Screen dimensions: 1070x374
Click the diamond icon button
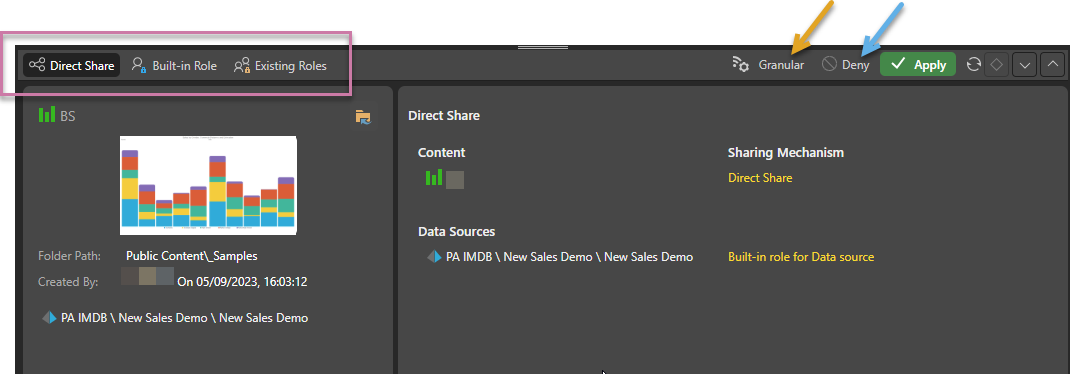(x=997, y=65)
